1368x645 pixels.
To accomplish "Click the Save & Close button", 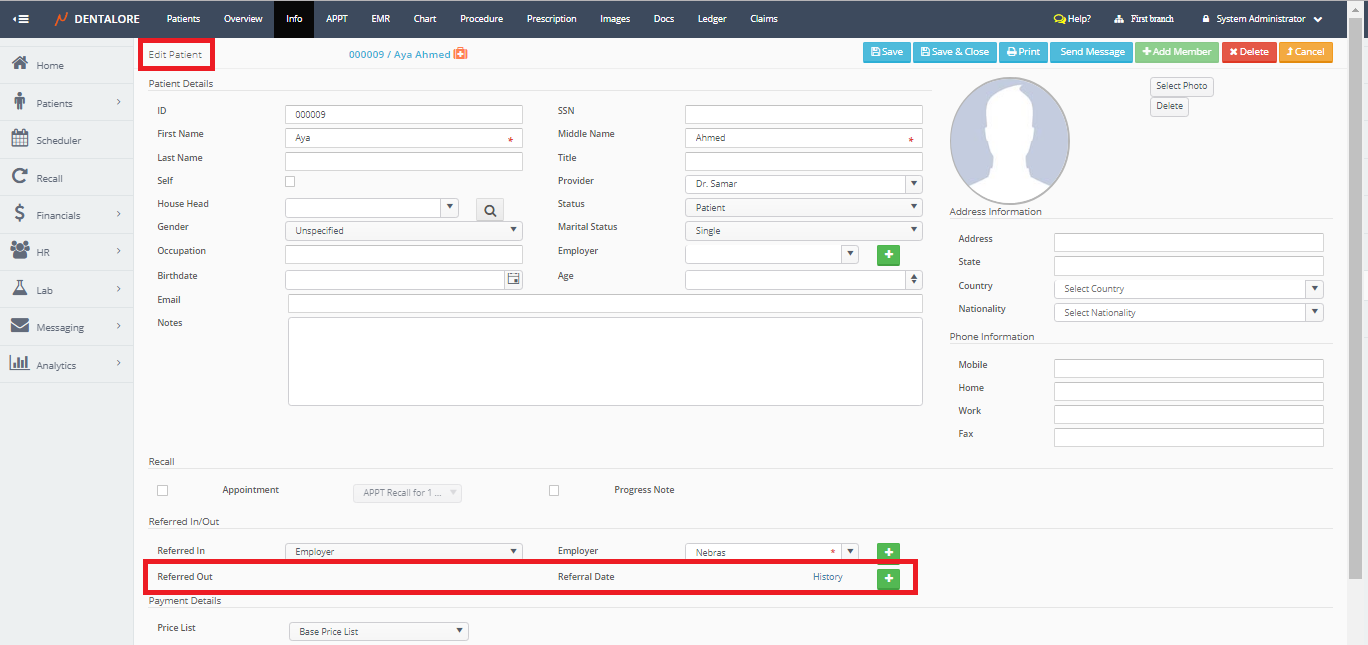I will [954, 52].
